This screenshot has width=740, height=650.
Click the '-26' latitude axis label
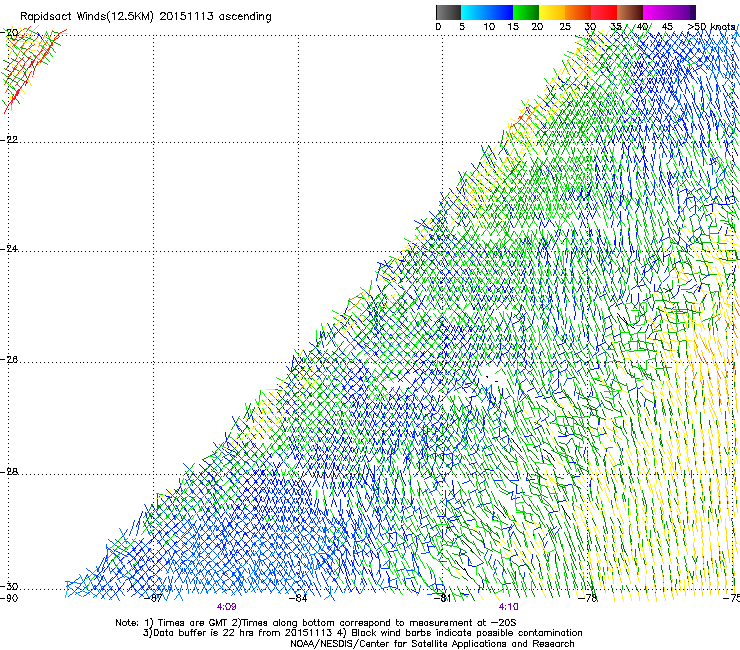[9, 360]
